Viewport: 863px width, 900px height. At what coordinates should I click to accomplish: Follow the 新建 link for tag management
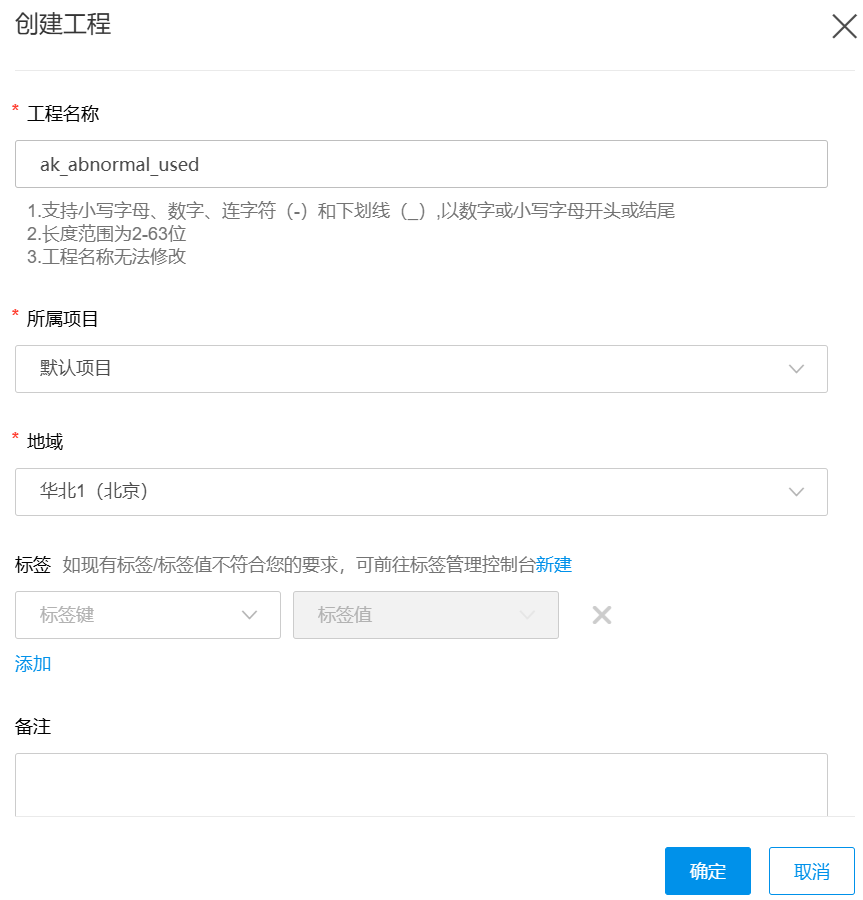(553, 564)
